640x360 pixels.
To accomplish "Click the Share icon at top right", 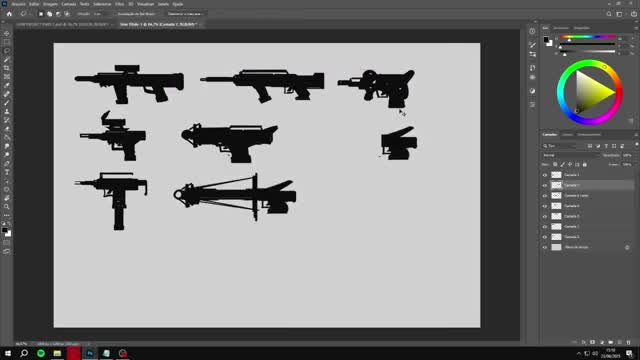I will 634,14.
